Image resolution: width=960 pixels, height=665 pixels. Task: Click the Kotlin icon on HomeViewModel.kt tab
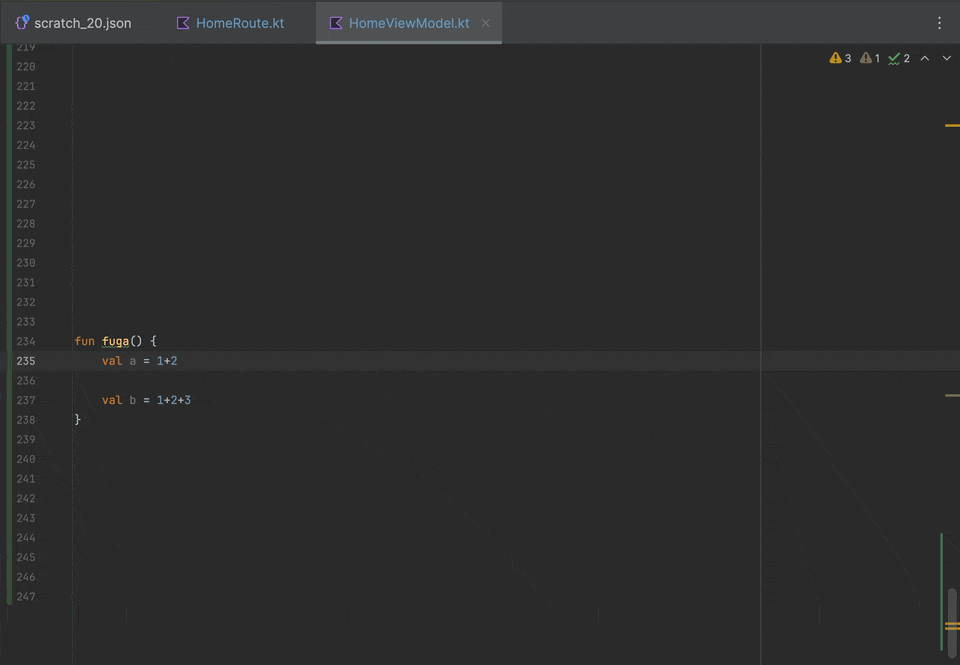click(336, 23)
